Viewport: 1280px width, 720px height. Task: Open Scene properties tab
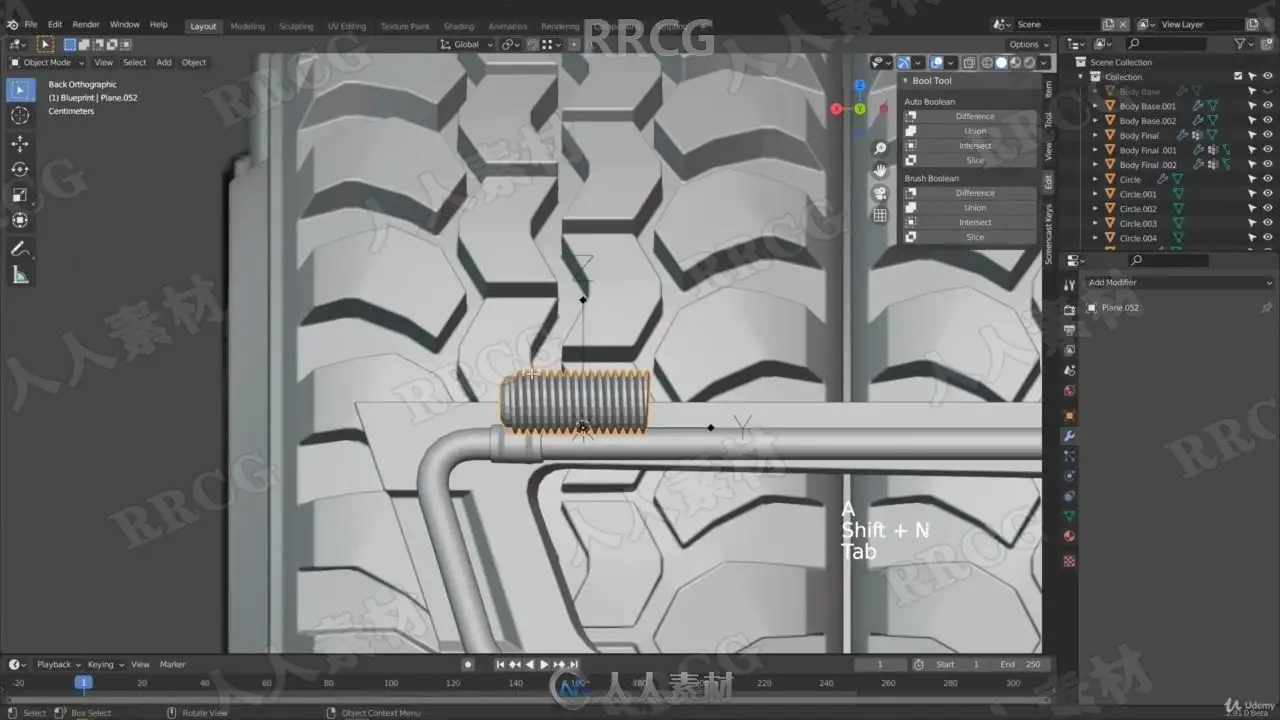(1069, 370)
